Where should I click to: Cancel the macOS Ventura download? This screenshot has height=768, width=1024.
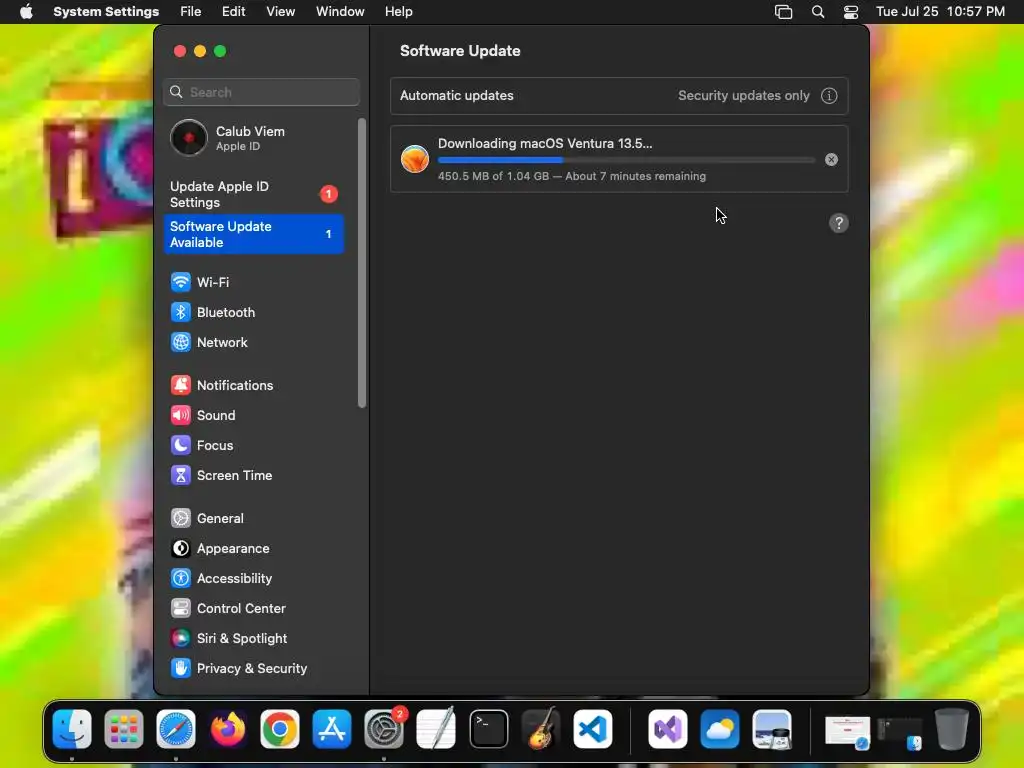tap(831, 159)
